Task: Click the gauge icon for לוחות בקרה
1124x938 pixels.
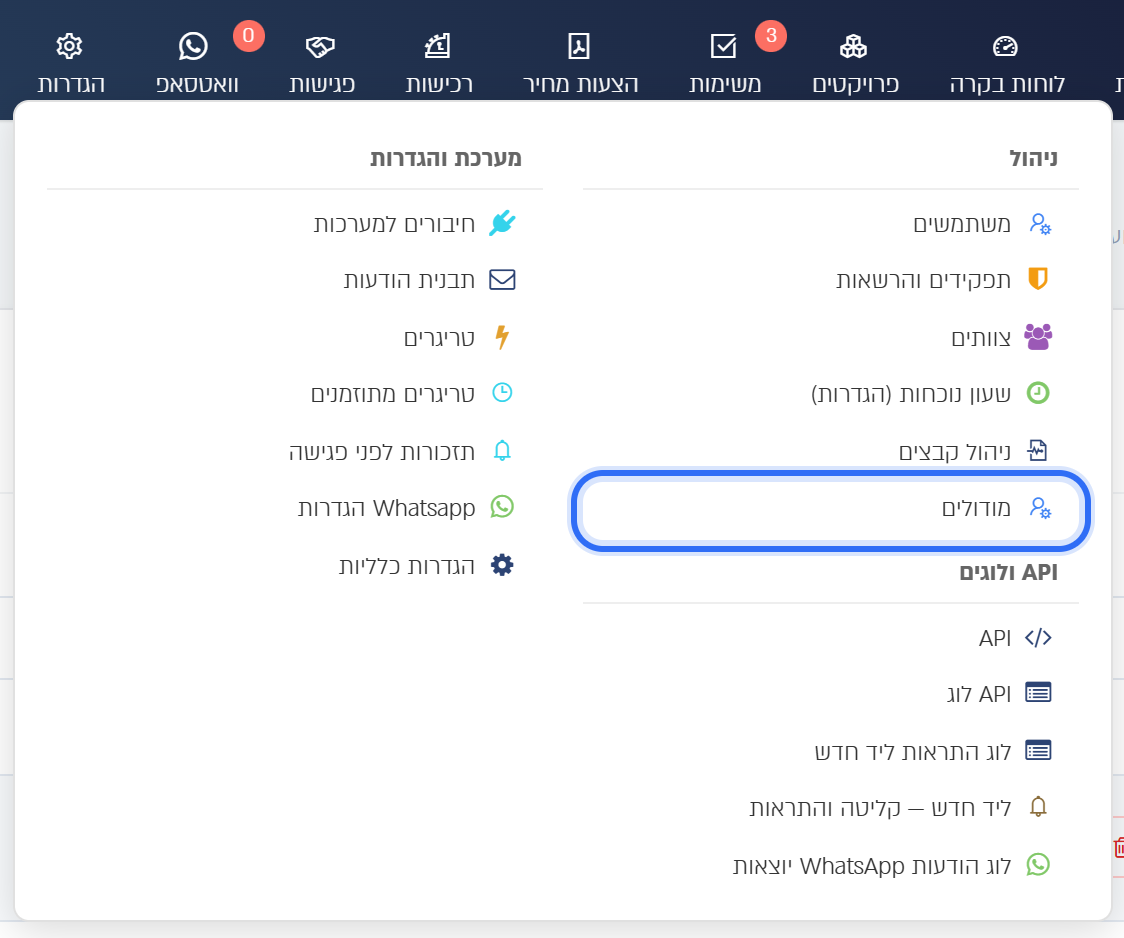Action: pyautogui.click(x=1005, y=47)
